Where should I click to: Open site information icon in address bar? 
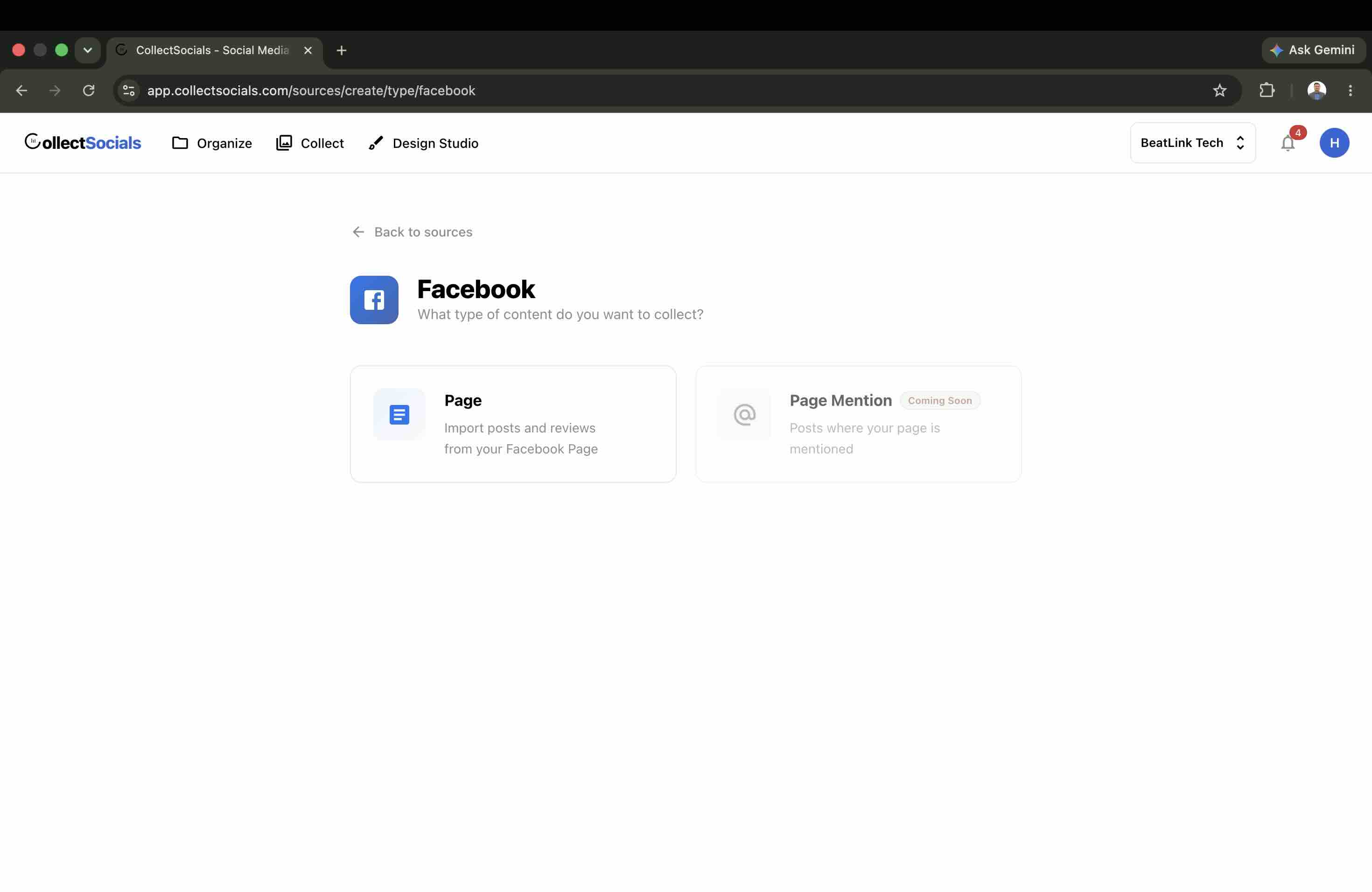tap(128, 91)
